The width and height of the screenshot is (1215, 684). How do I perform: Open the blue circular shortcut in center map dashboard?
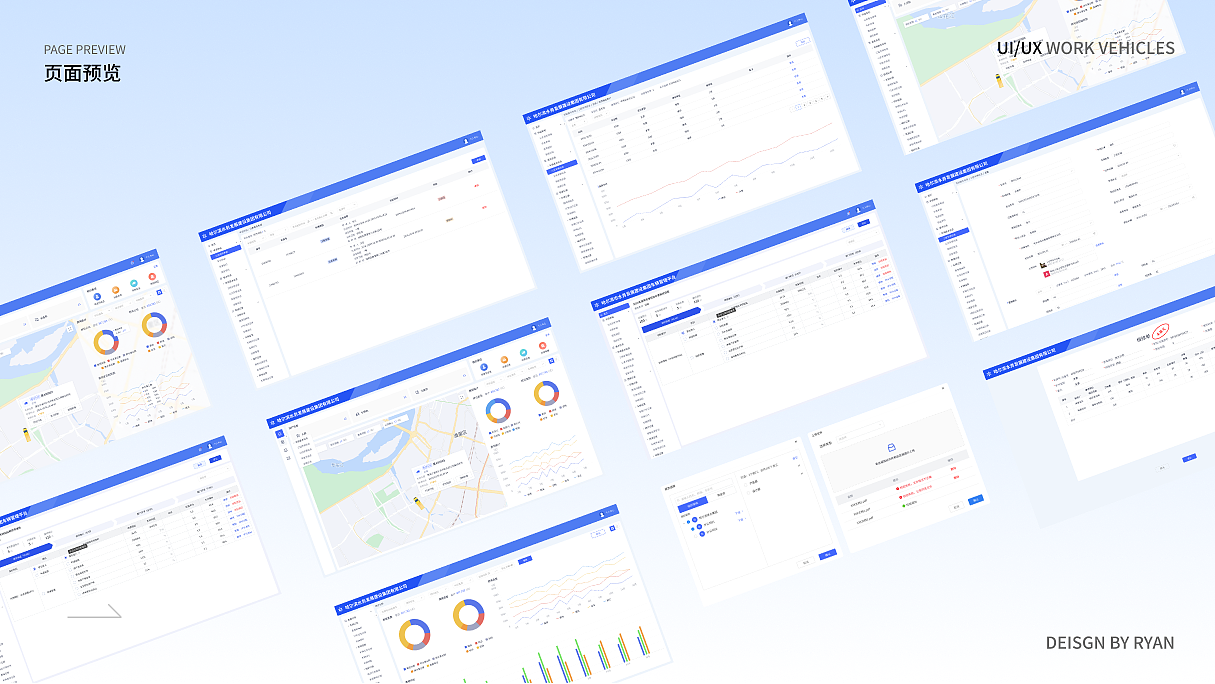[x=484, y=367]
